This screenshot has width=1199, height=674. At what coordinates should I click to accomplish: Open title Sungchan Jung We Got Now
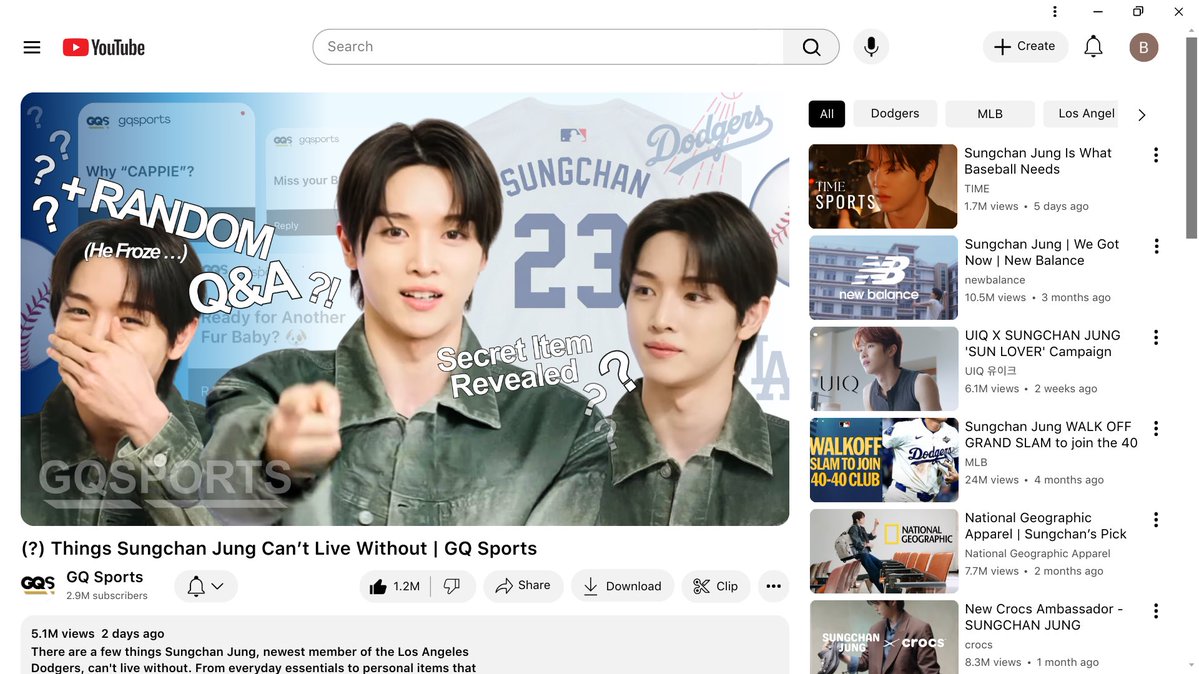click(1041, 252)
